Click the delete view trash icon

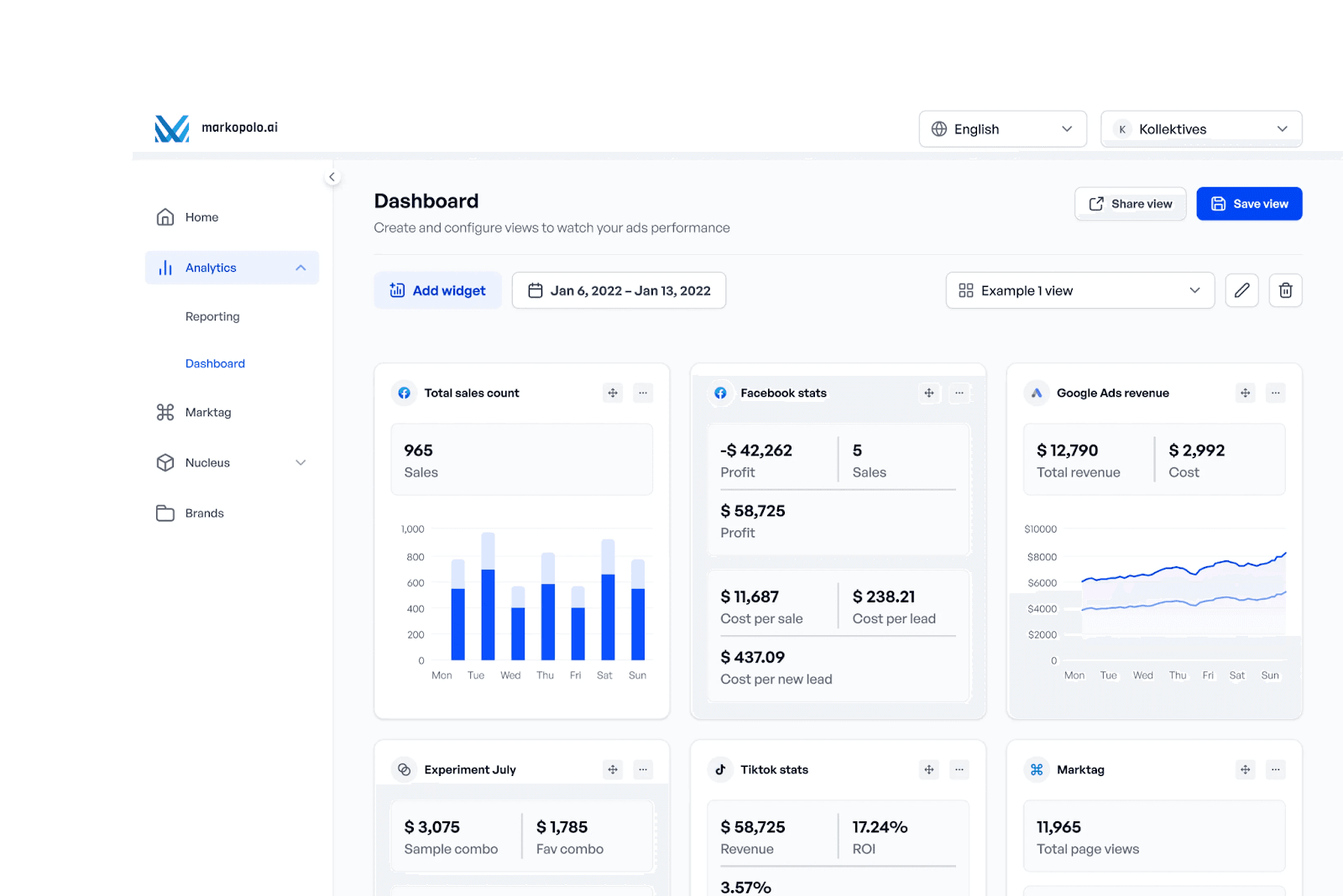(1286, 290)
